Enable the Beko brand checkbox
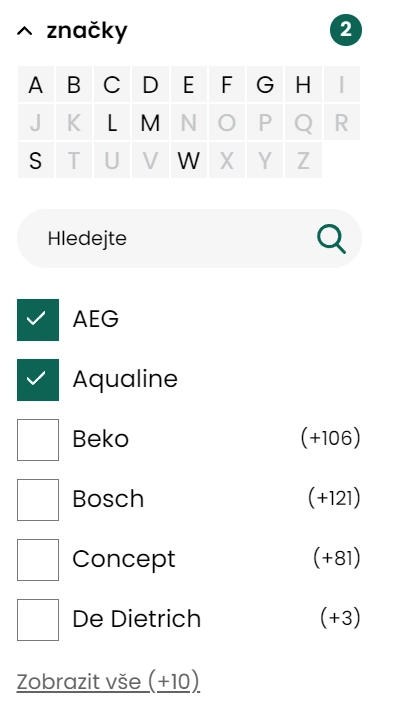This screenshot has width=393, height=713. click(x=38, y=440)
